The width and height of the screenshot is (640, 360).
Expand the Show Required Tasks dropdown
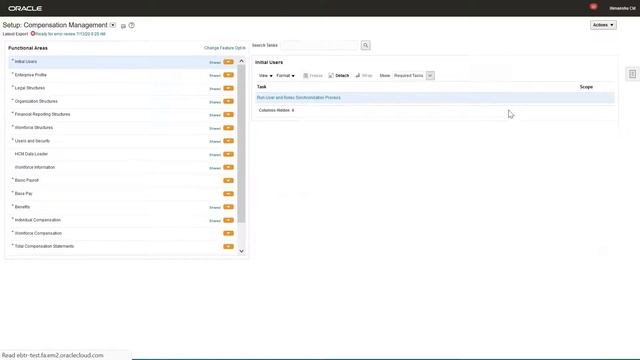pos(430,76)
